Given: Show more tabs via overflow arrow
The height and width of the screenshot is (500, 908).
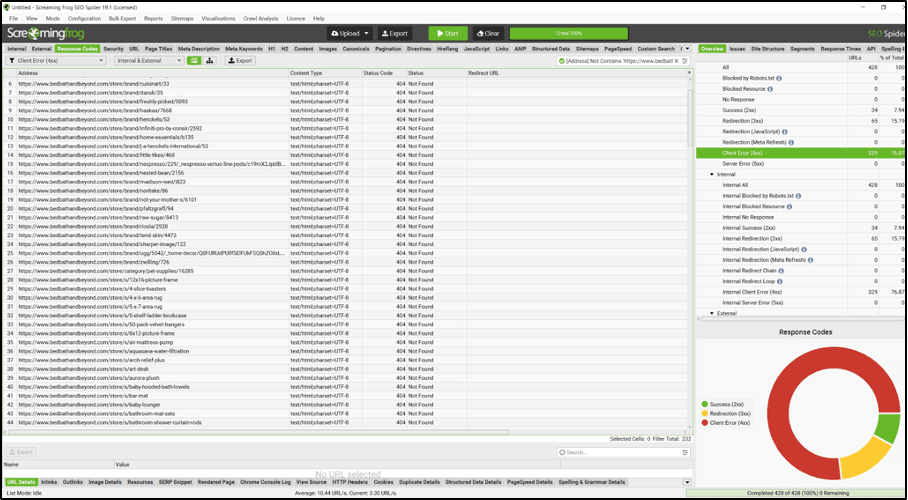Looking at the screenshot, I should coord(686,48).
